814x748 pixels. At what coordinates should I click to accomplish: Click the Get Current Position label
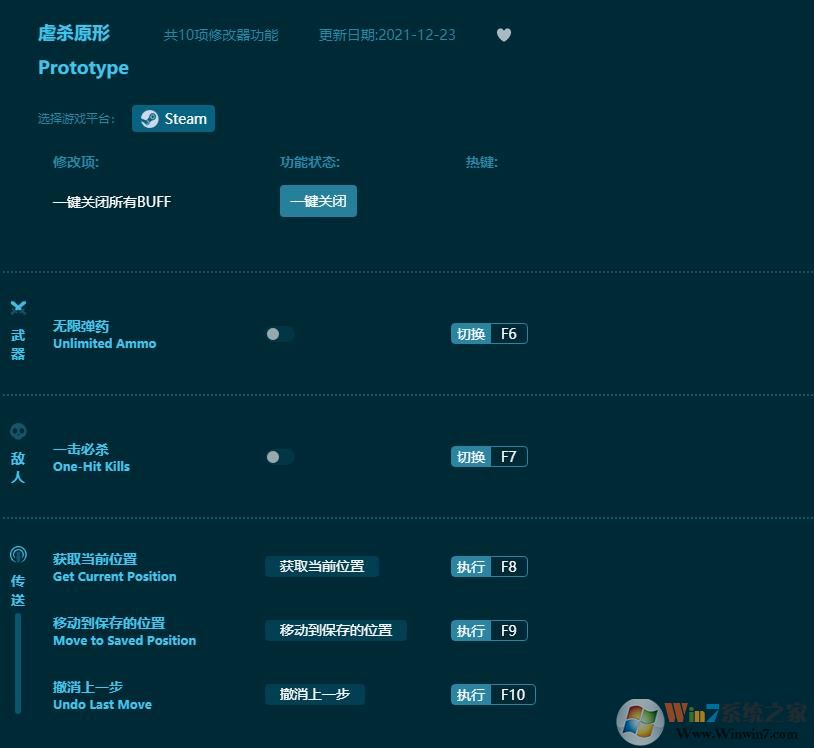(x=115, y=577)
